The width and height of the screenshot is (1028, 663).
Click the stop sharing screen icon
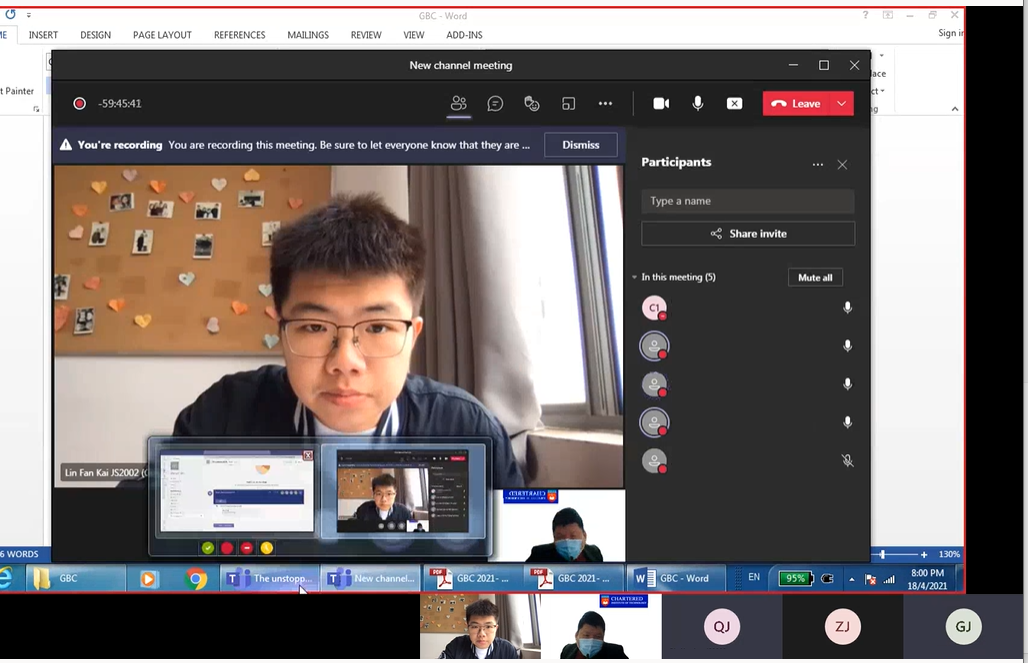(x=734, y=103)
